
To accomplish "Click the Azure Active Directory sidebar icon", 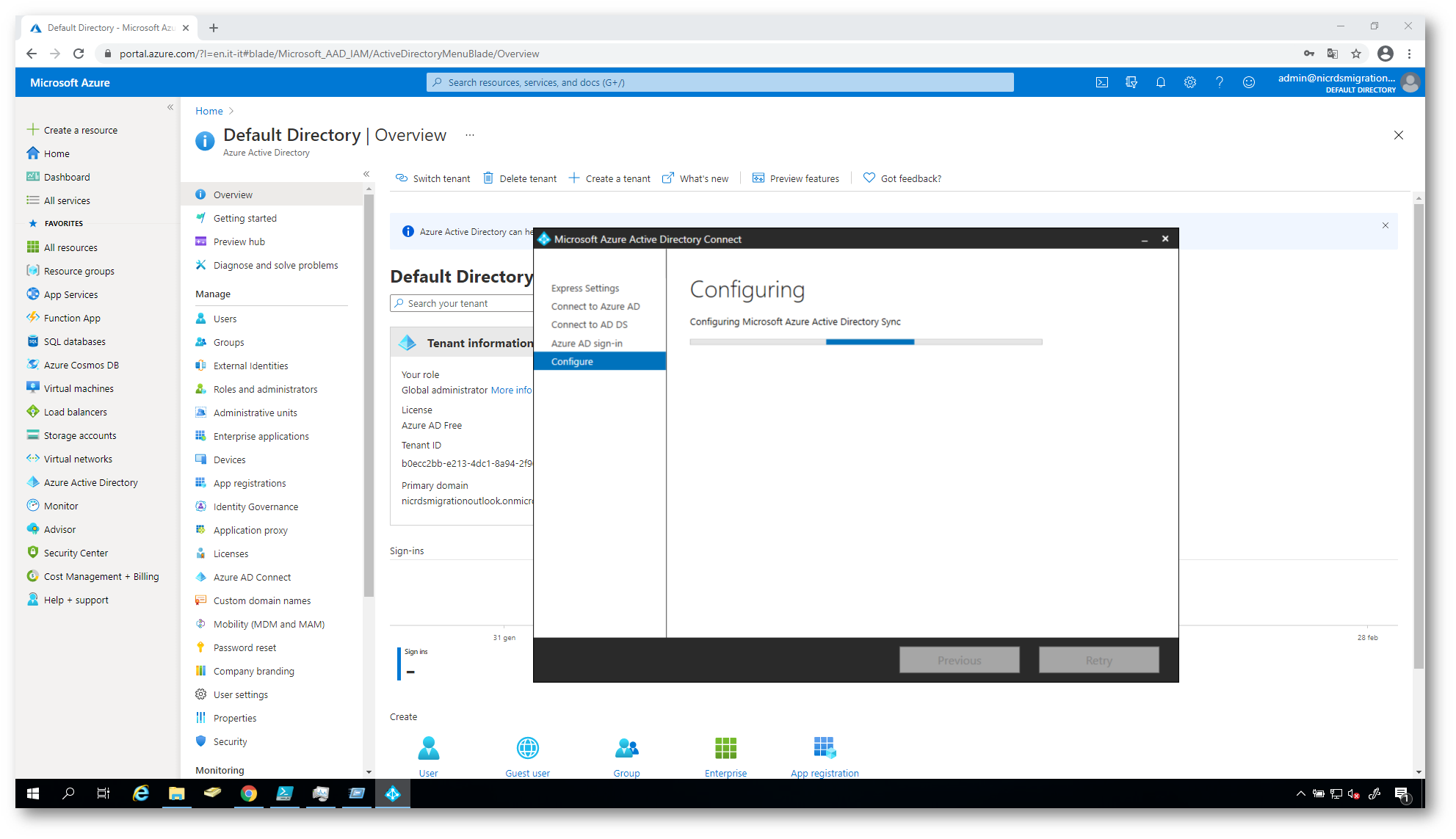I will click(33, 482).
